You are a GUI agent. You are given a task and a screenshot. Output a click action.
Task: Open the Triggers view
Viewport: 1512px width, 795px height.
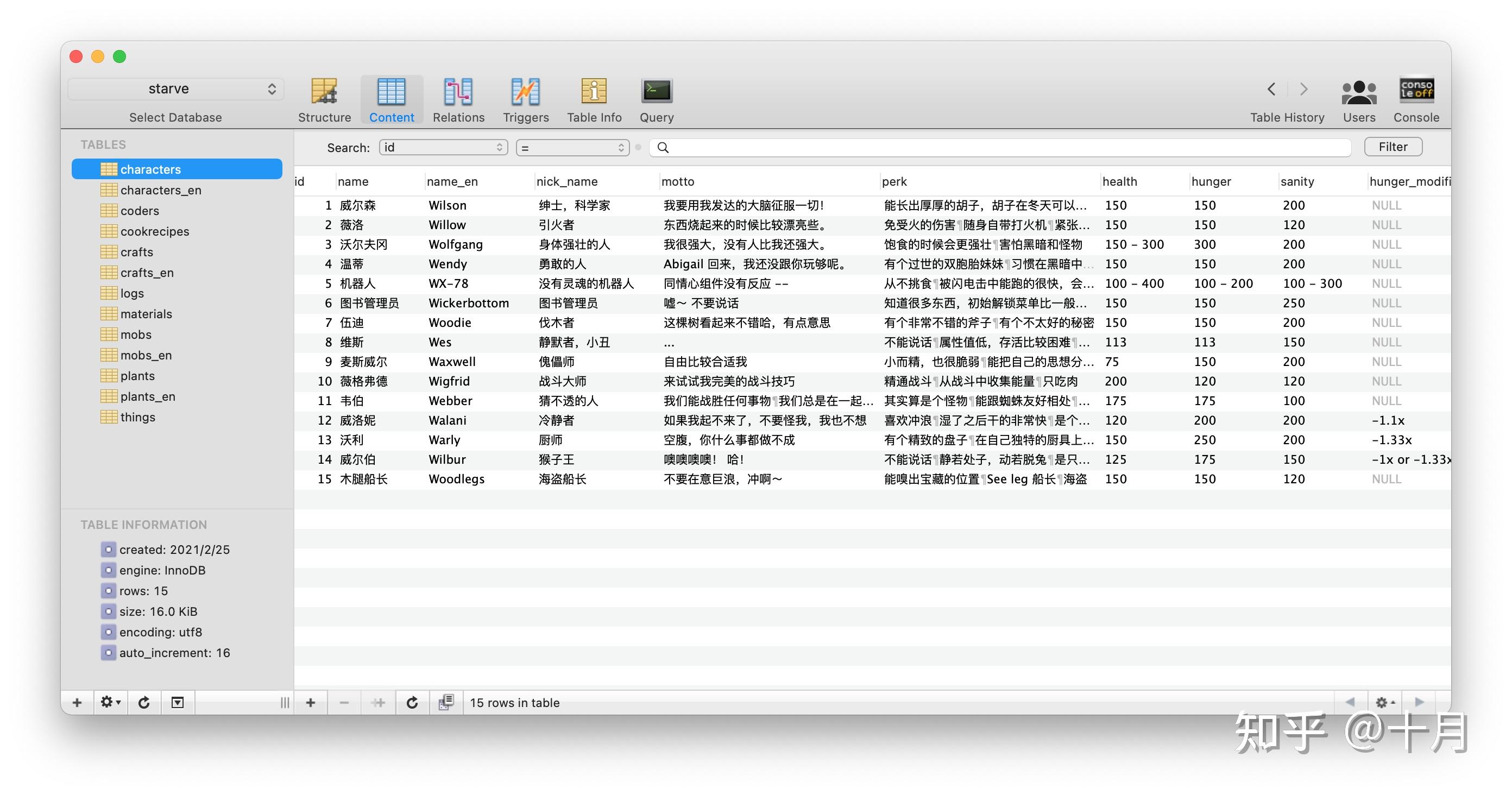coord(525,100)
